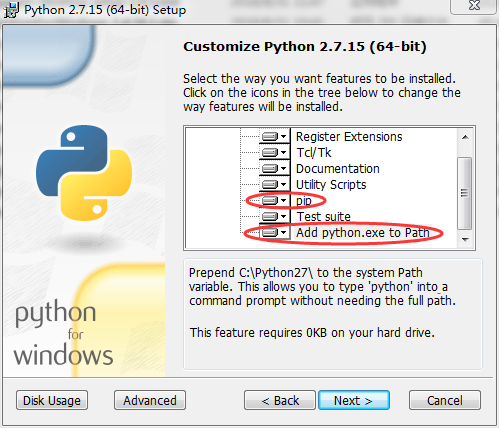Click the feature list scroll-down arrow
The image size is (499, 428).
coord(465,239)
